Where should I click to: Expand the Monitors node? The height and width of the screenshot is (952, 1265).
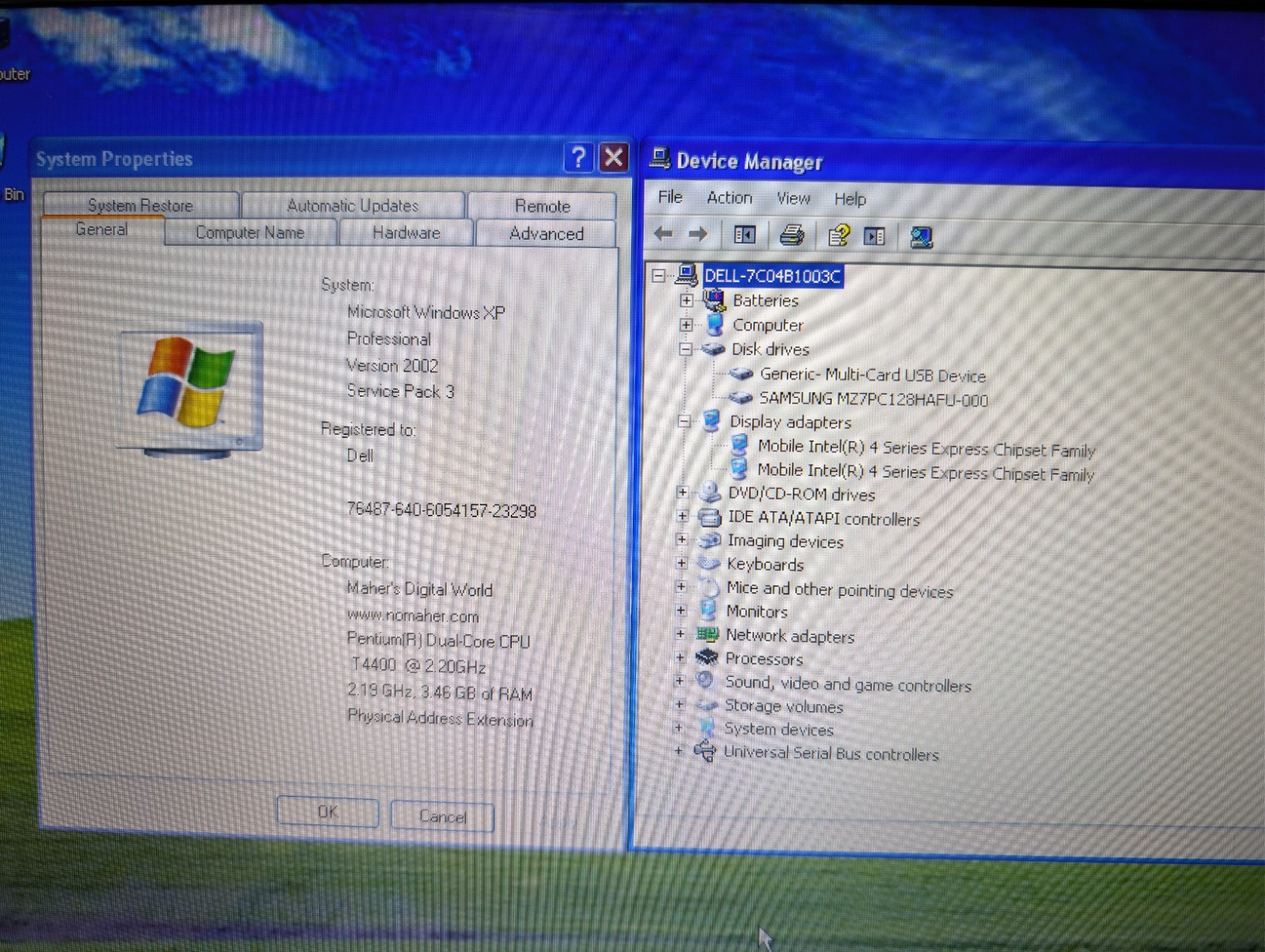click(682, 610)
